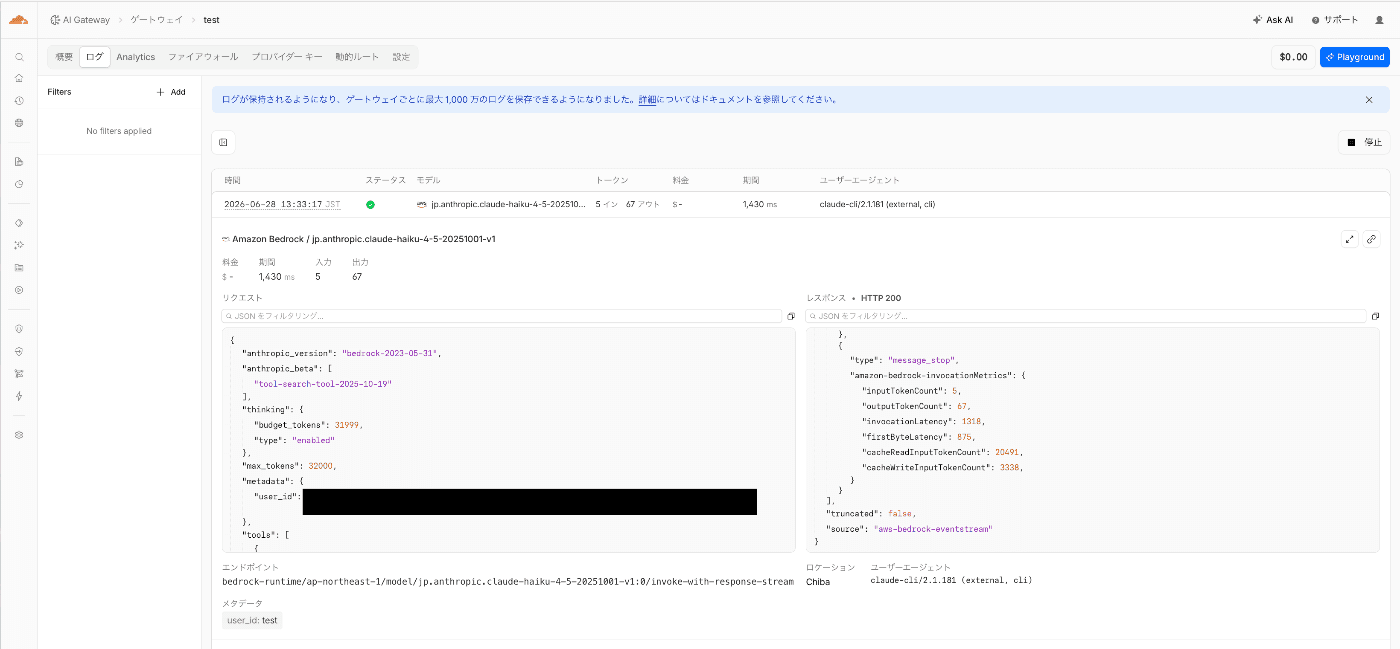The image size is (1400, 649).
Task: Click the No filters applied message
Action: [119, 131]
